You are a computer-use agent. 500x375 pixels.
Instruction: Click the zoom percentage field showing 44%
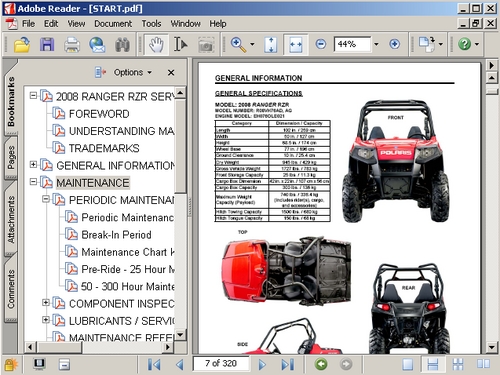pyautogui.click(x=352, y=44)
